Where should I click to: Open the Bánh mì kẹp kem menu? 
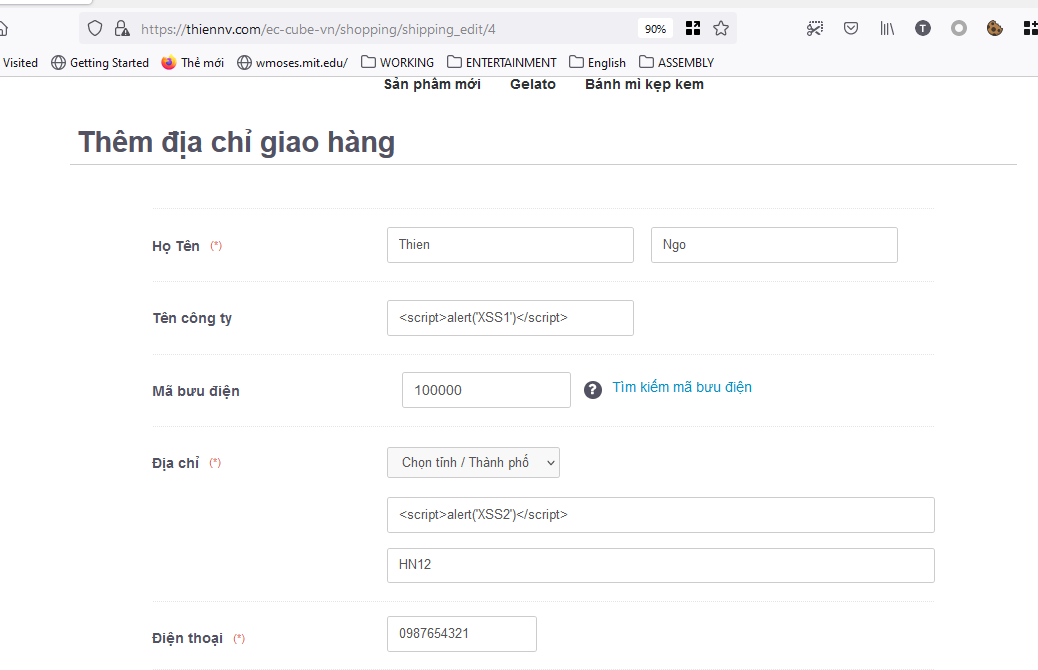click(644, 84)
